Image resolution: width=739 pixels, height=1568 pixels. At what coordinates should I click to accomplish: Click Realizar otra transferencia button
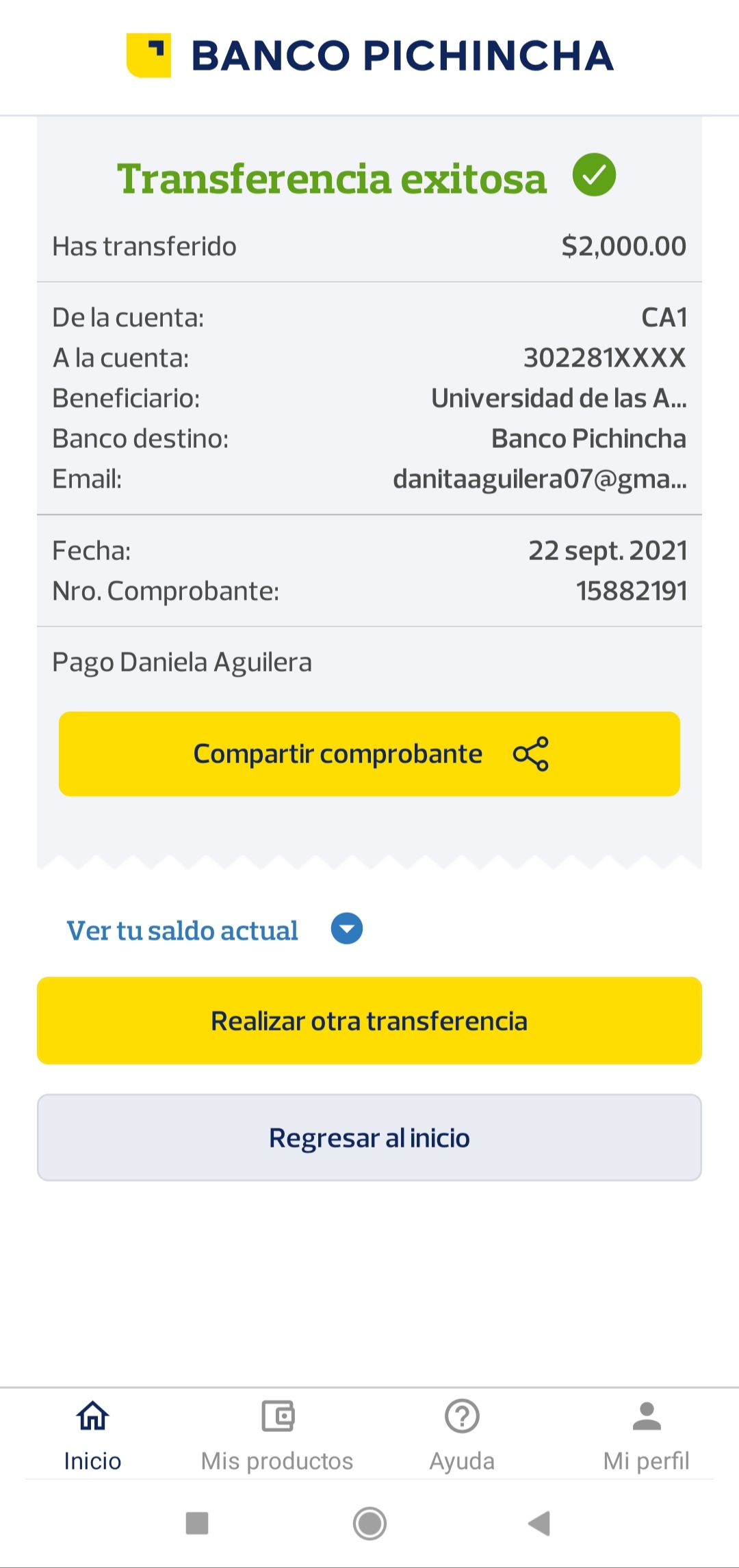tap(369, 1020)
